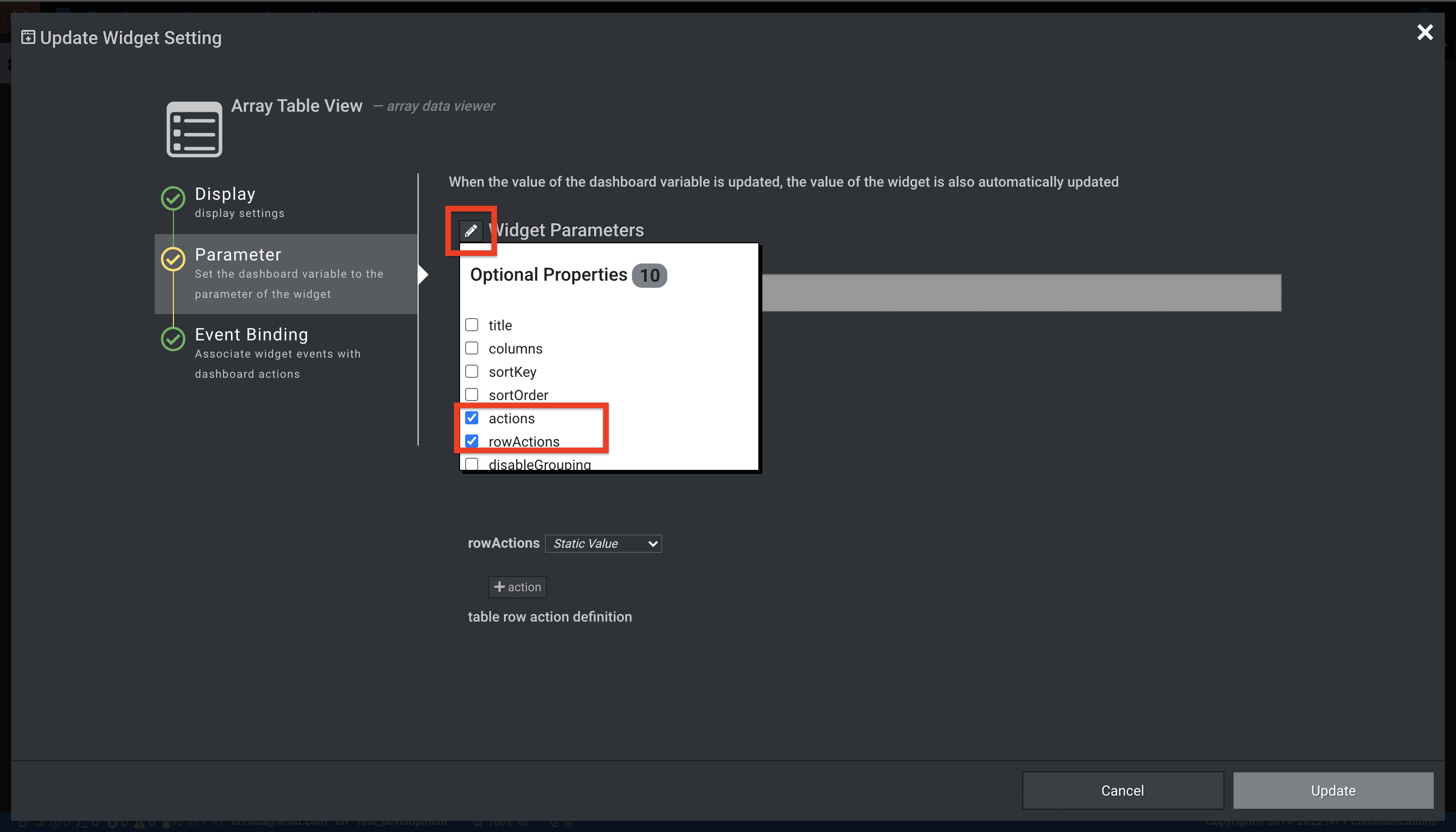Image resolution: width=1456 pixels, height=832 pixels.
Task: Enable the columns optional property
Action: pos(472,348)
